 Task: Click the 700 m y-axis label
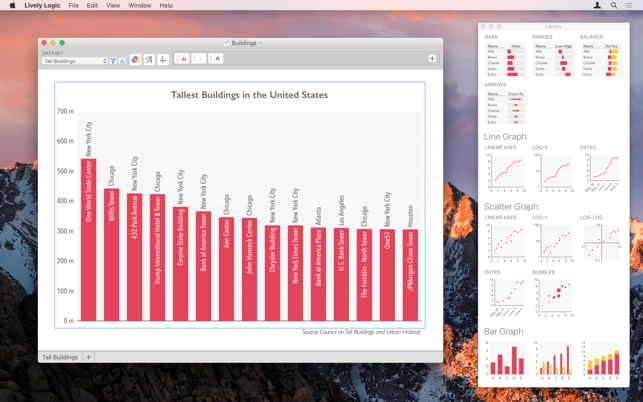pos(65,111)
